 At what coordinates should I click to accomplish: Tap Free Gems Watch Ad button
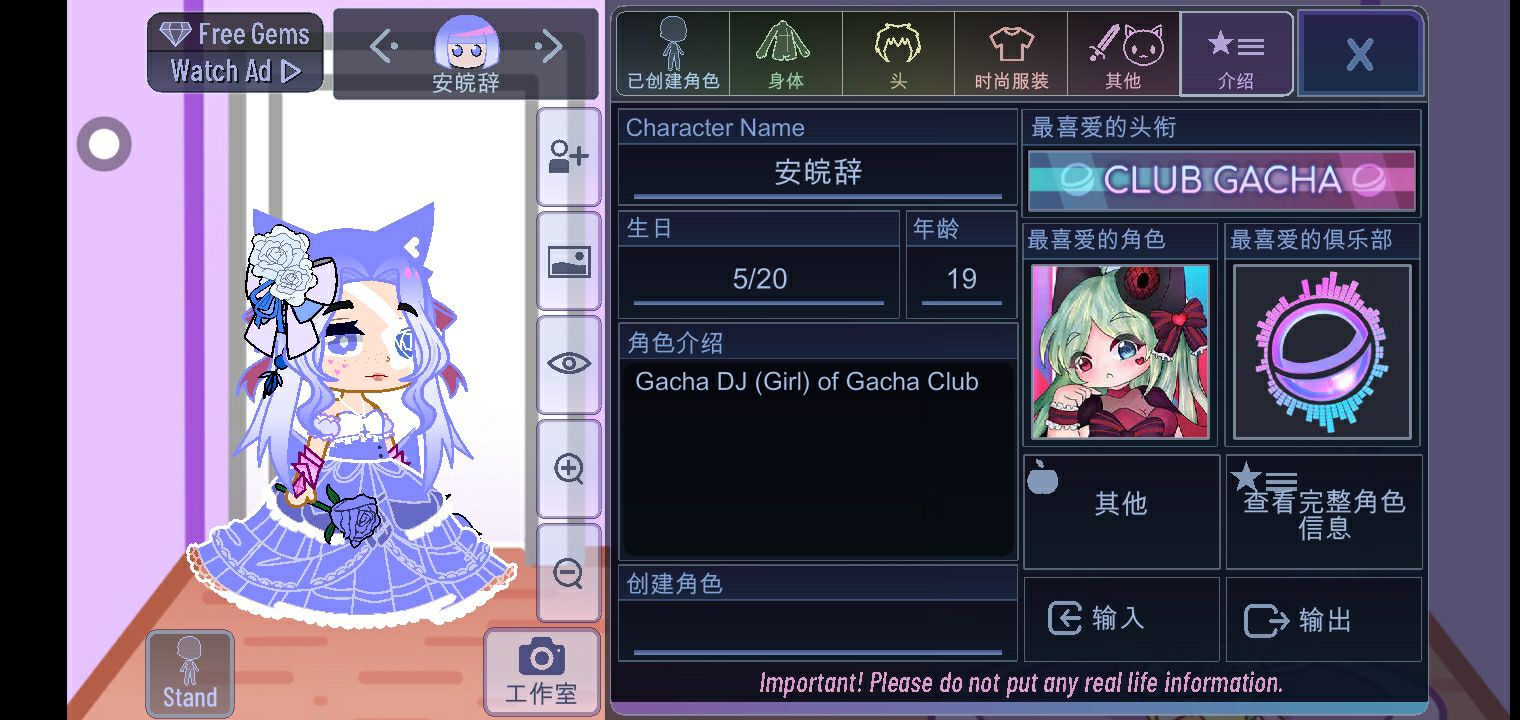pos(236,52)
